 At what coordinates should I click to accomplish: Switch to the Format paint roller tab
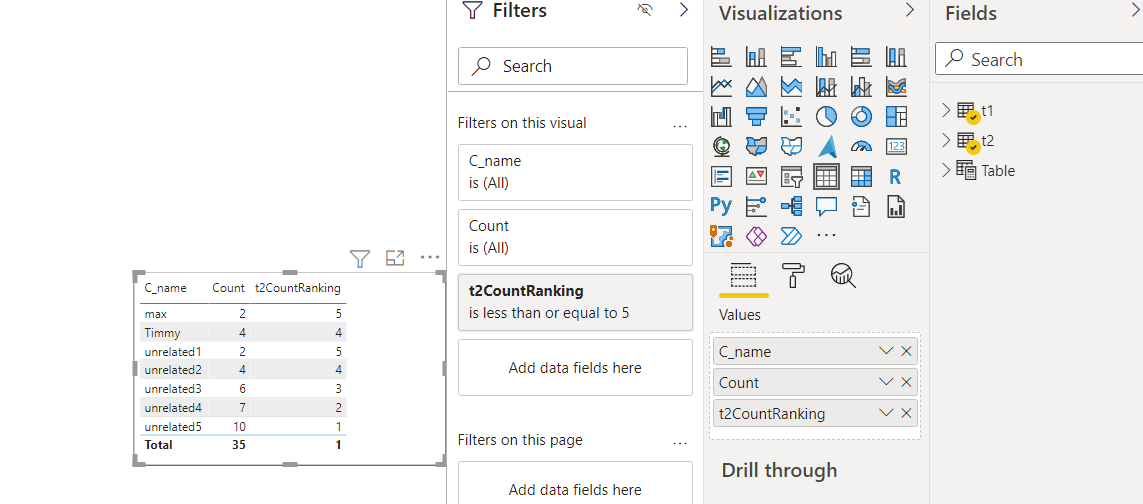click(x=793, y=276)
